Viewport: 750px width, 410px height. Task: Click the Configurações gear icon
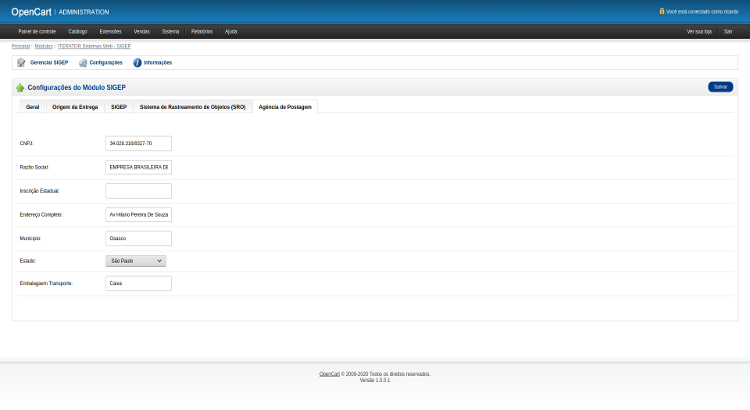click(83, 63)
